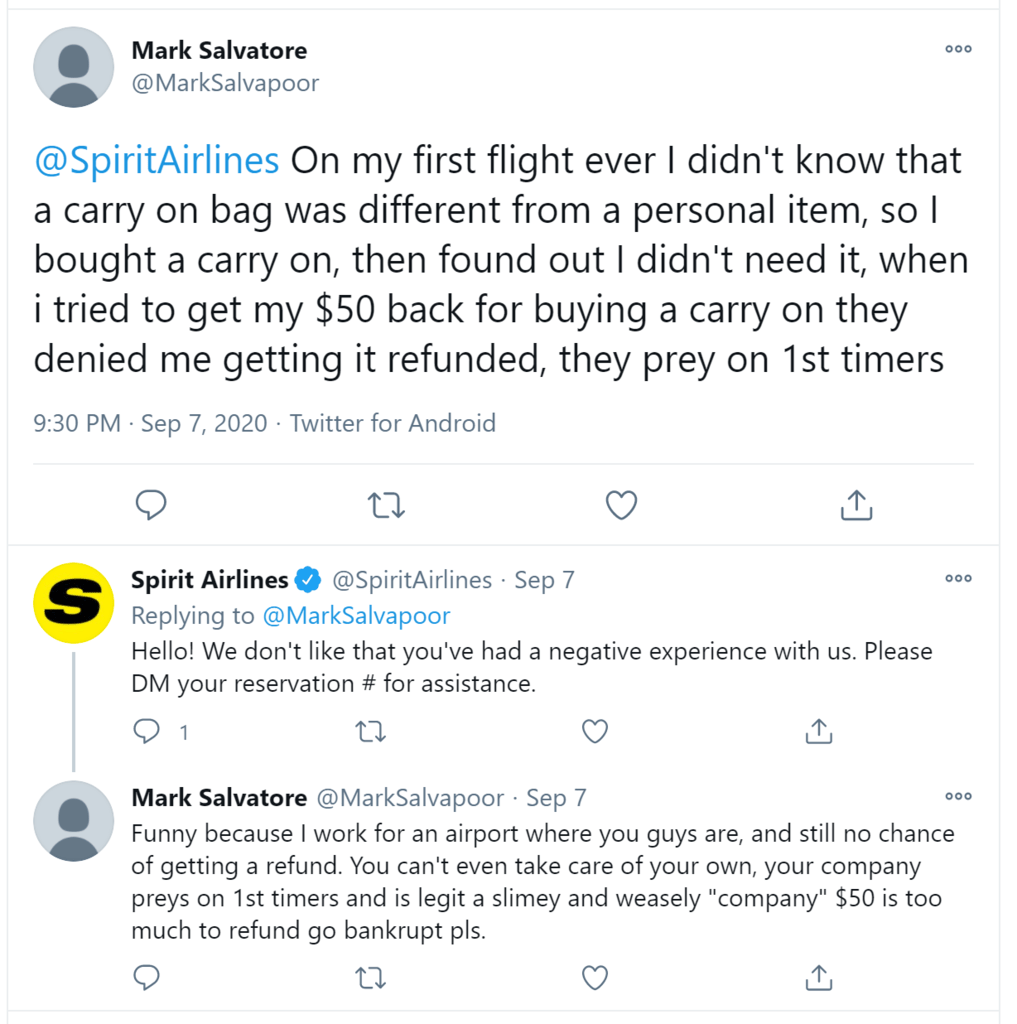Retweet Mark's second reply tweet
This screenshot has width=1017, height=1024.
coord(371,977)
